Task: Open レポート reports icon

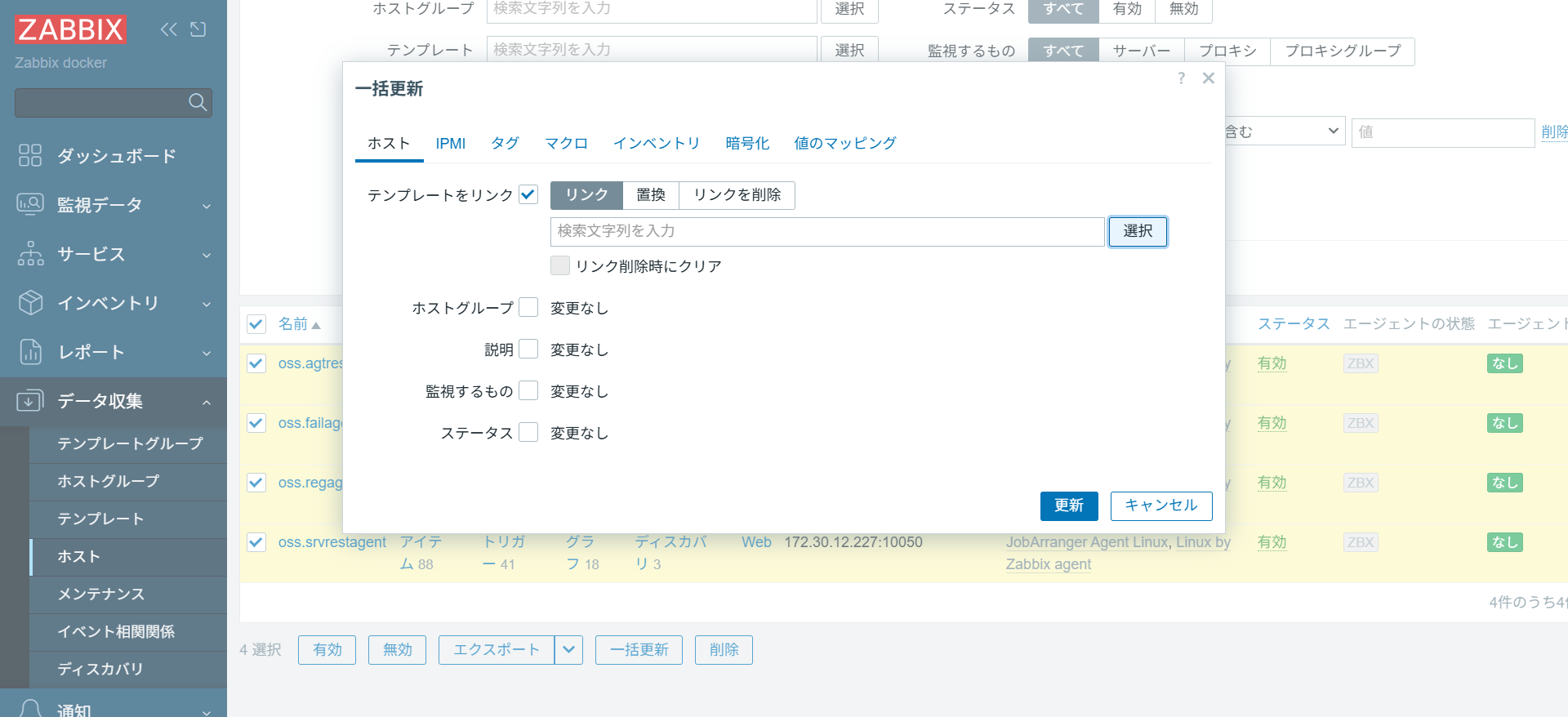Action: click(x=30, y=351)
